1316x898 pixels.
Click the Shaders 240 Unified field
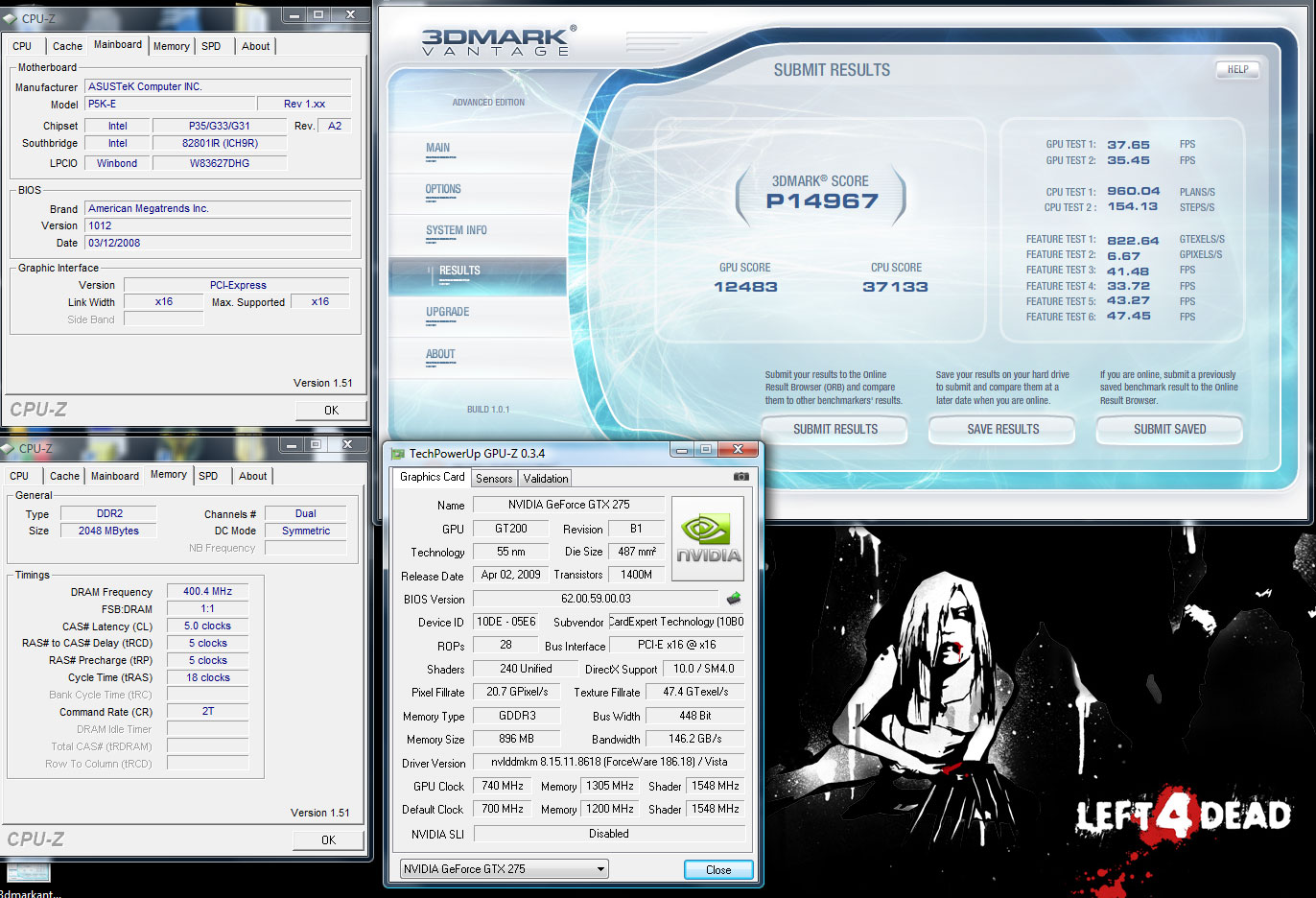point(526,670)
